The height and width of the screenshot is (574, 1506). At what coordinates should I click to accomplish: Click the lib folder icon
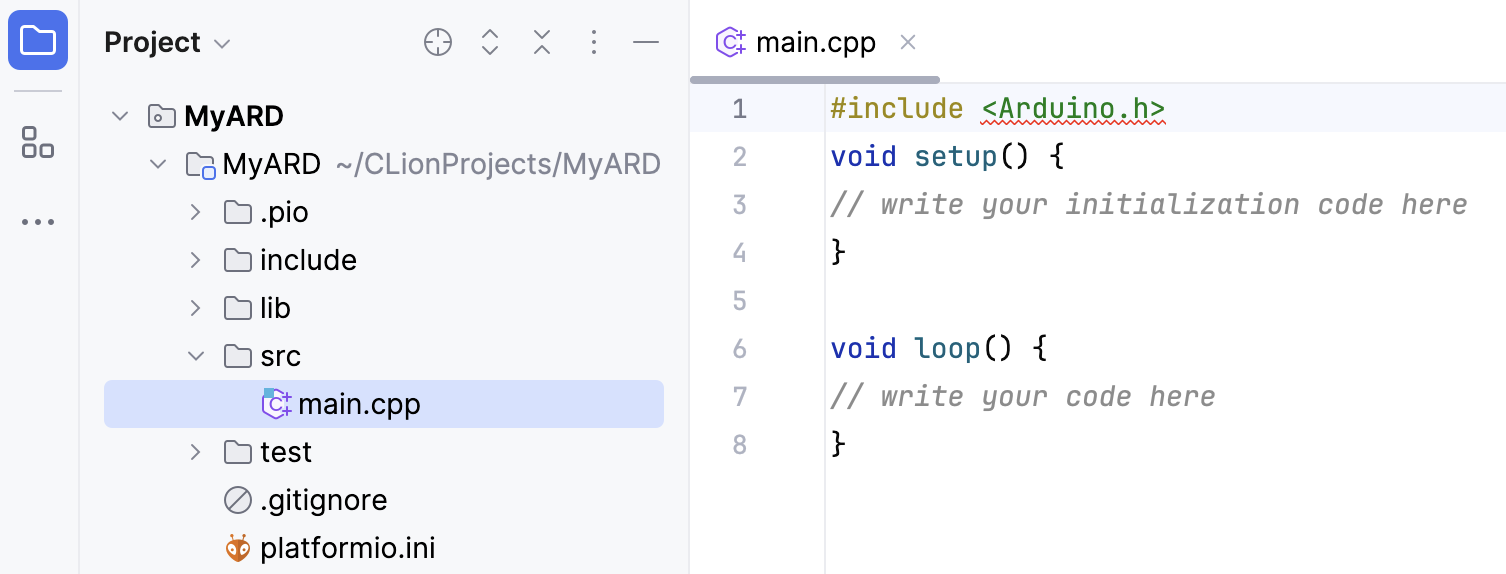click(x=238, y=308)
